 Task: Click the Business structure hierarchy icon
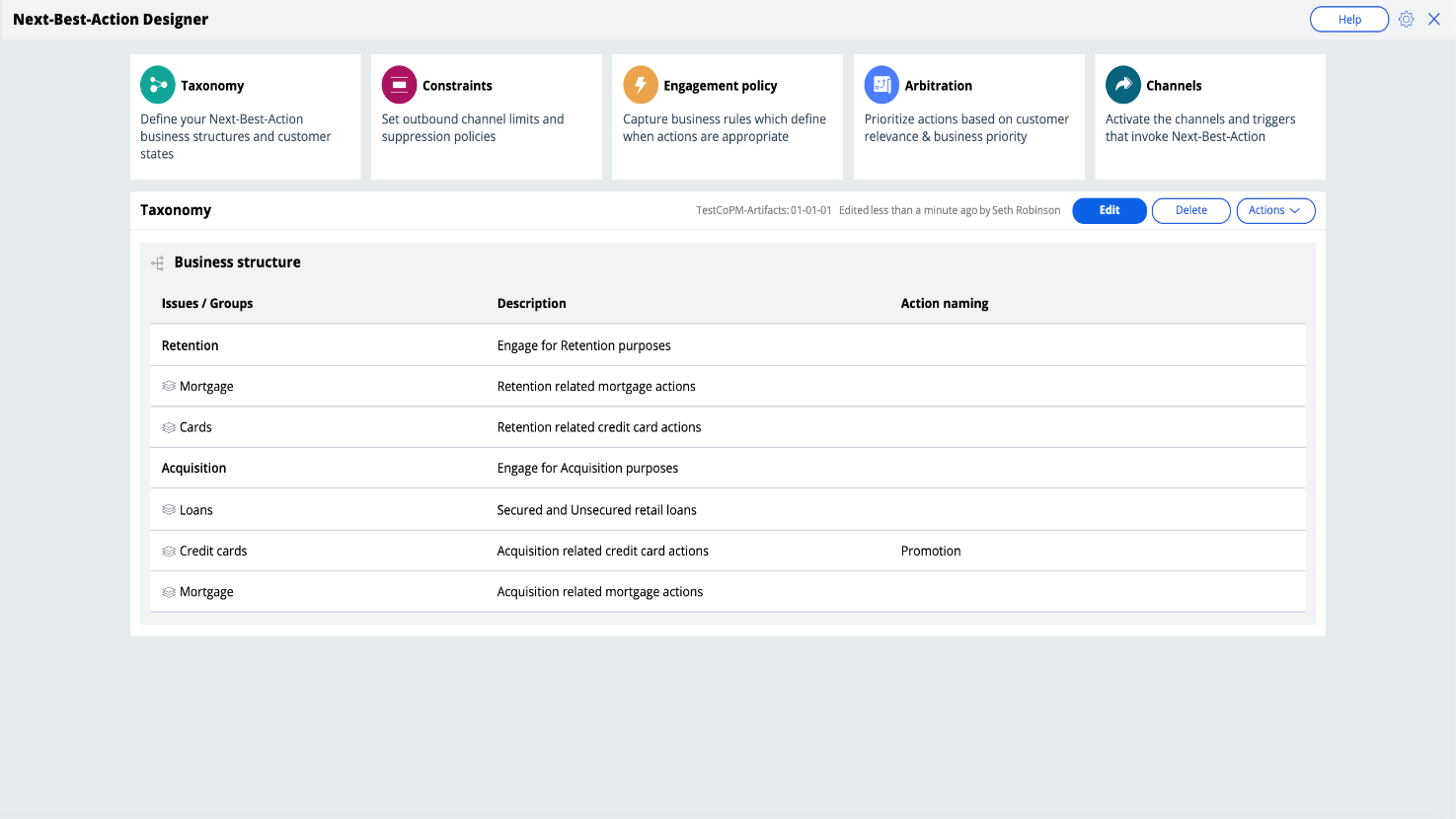click(158, 262)
